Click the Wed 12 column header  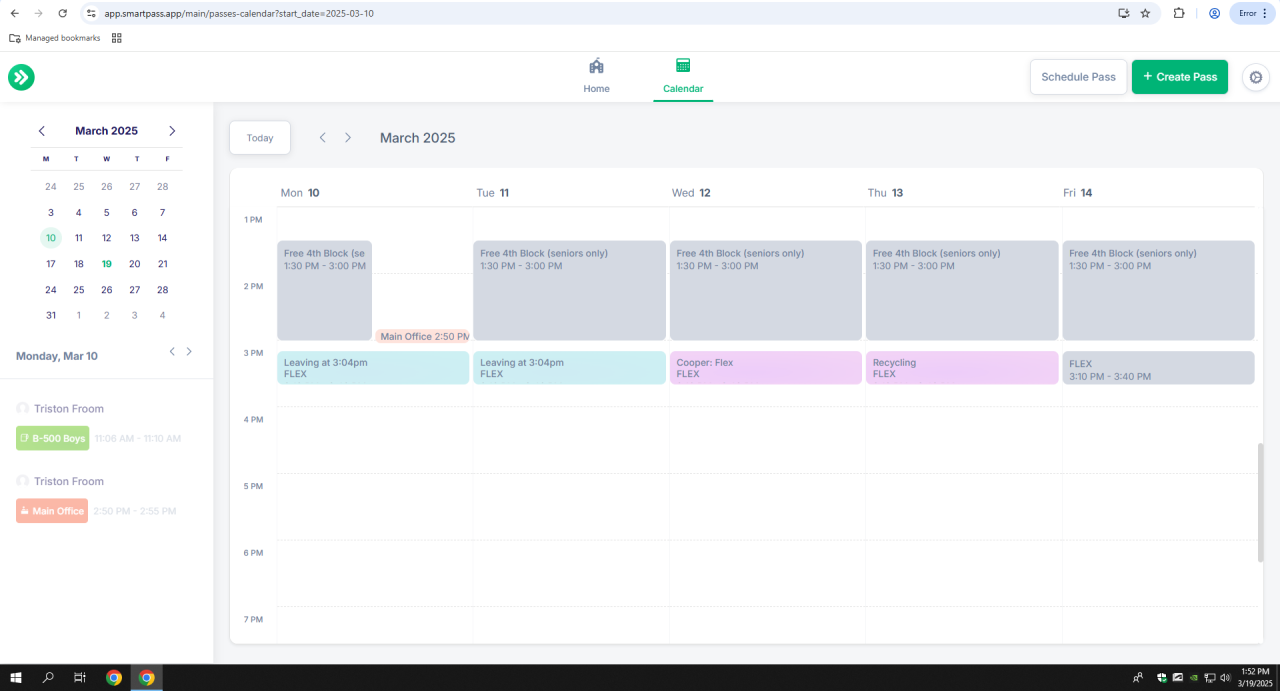pos(692,193)
